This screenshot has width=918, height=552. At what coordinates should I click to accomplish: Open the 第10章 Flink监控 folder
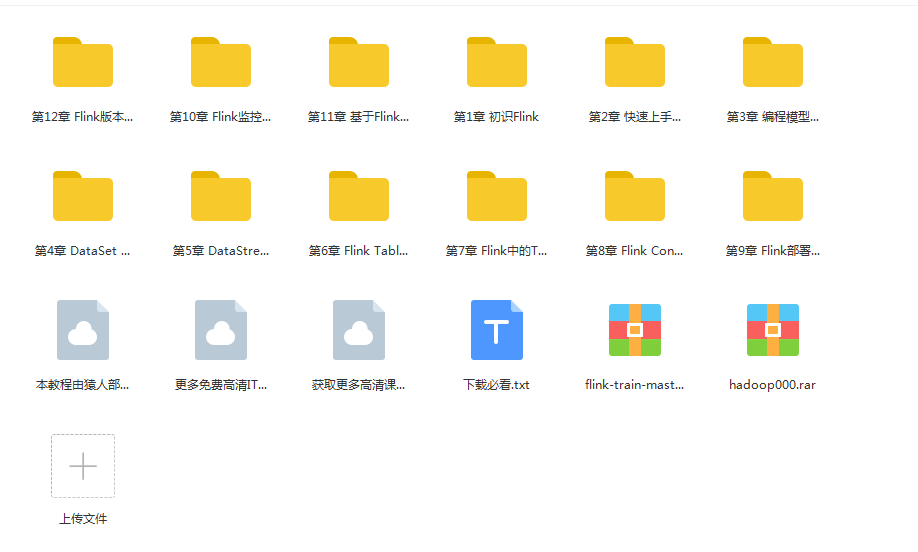click(221, 63)
